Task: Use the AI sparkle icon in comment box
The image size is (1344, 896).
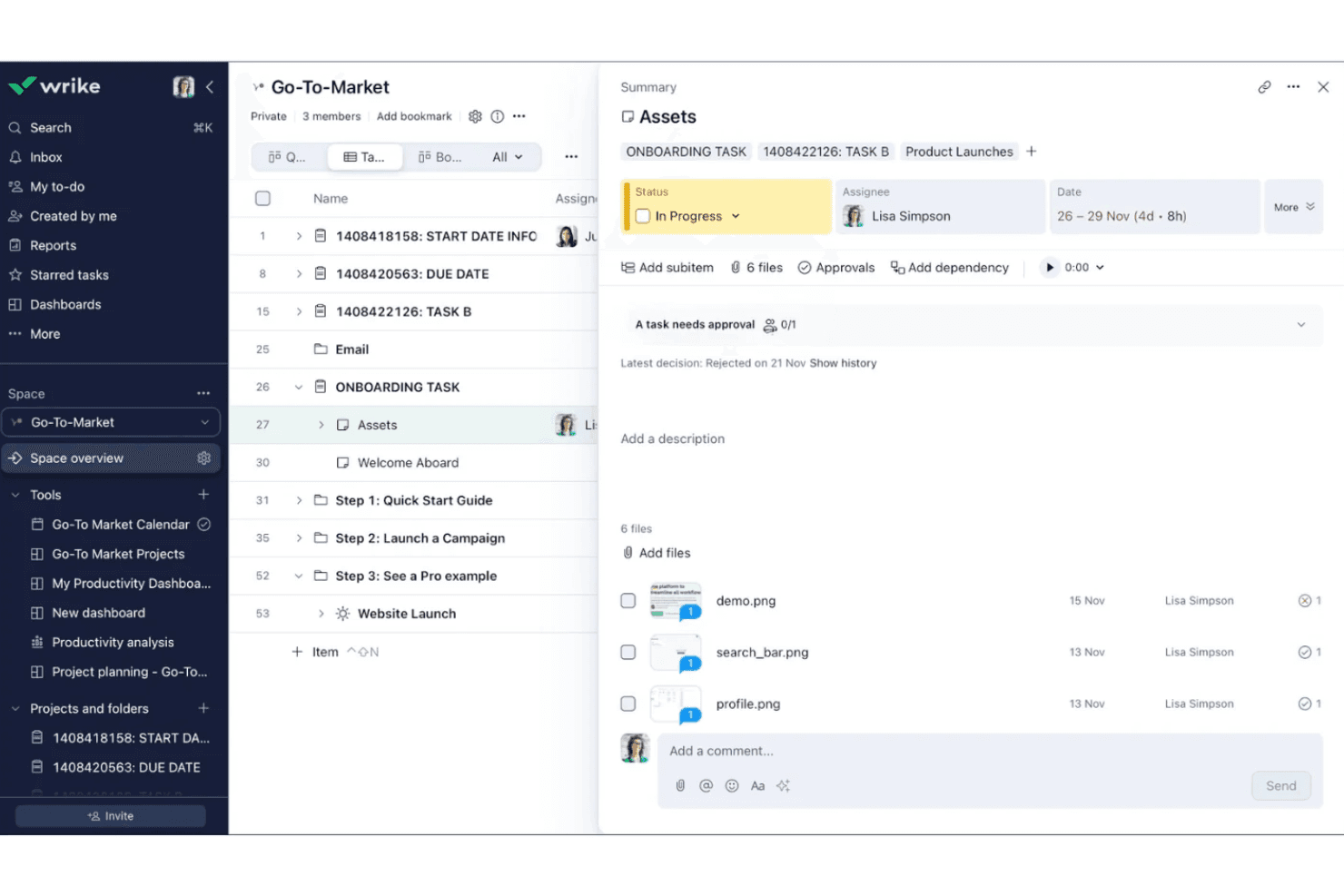Action: point(783,786)
